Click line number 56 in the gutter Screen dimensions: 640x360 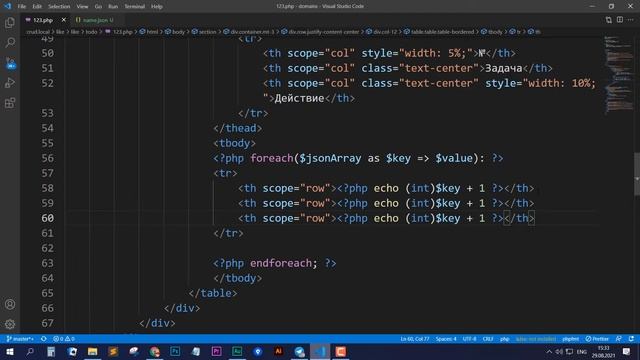[x=47, y=158]
